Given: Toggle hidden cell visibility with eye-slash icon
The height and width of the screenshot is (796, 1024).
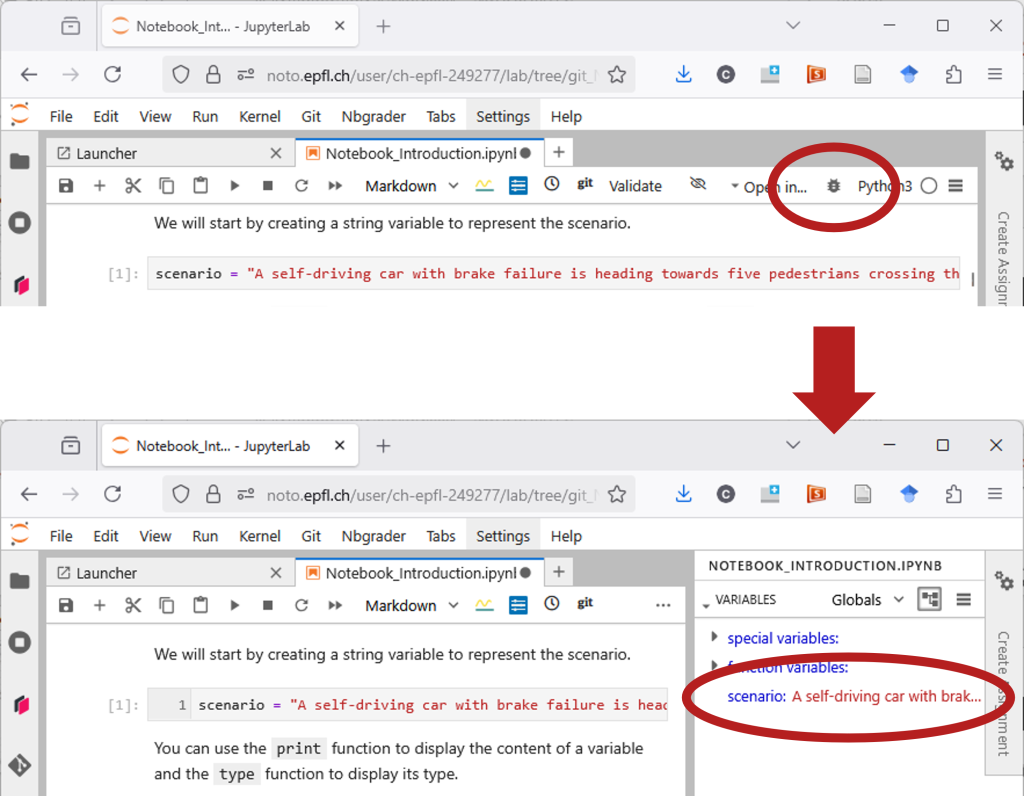Looking at the screenshot, I should [x=698, y=186].
